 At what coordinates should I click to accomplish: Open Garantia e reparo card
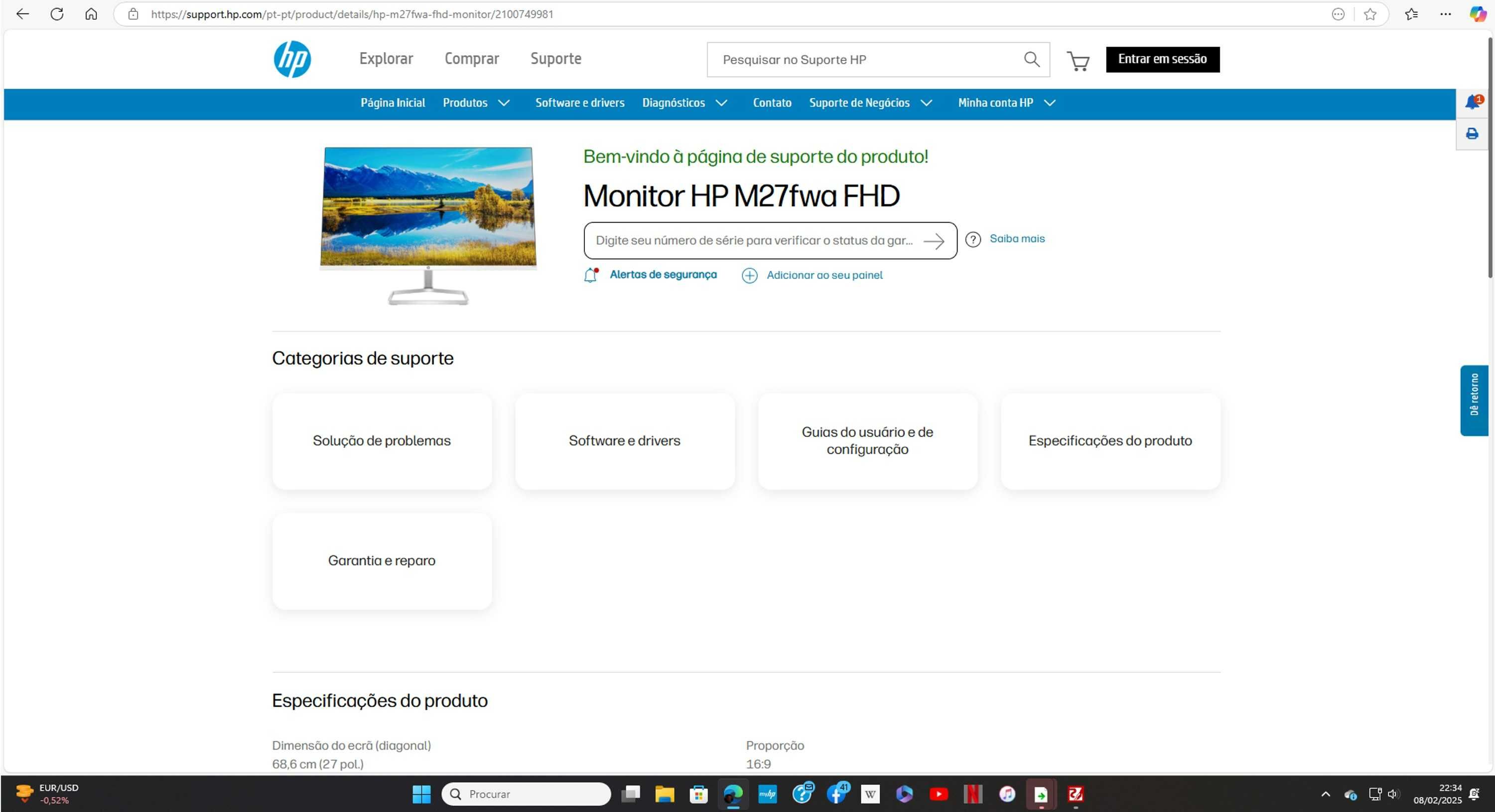point(382,561)
